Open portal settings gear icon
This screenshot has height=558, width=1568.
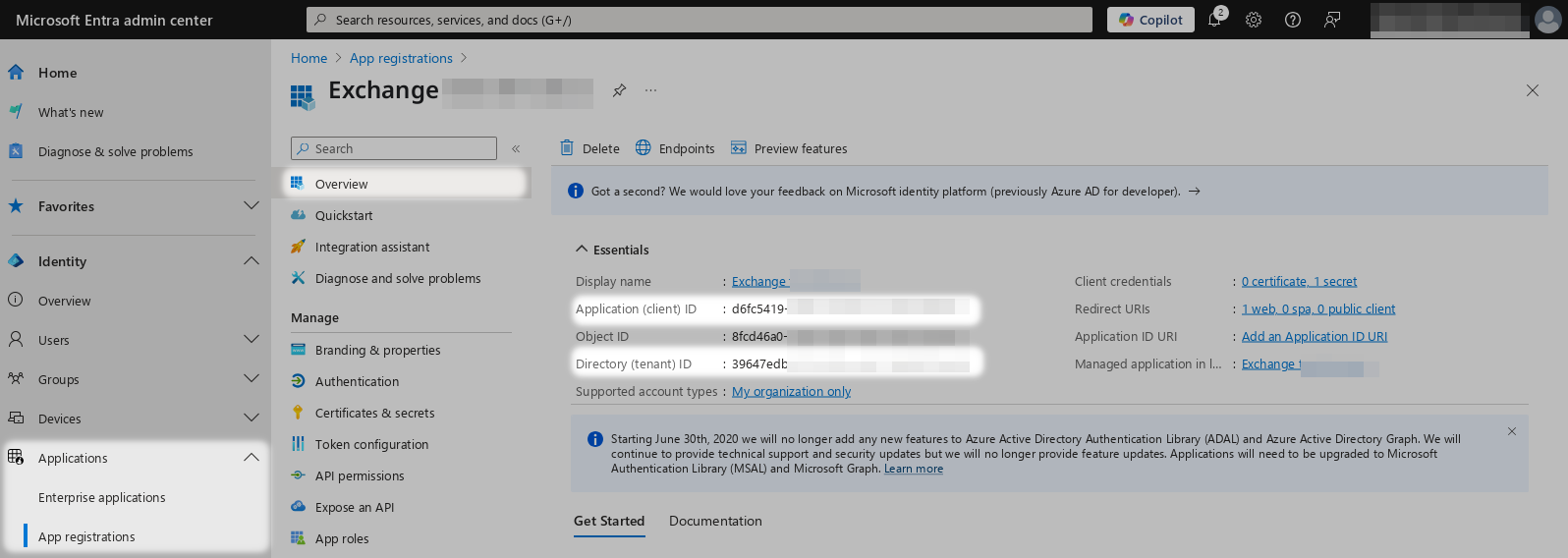[1254, 20]
